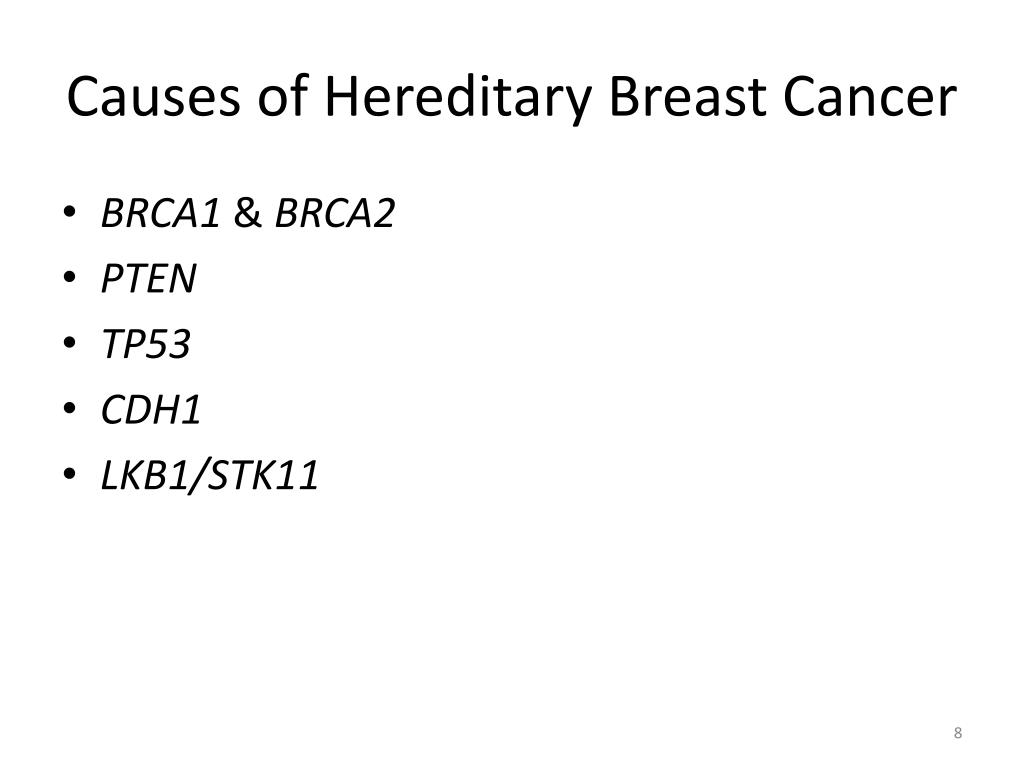The image size is (1024, 768).
Task: Click the word "Cancer" in the title
Action: click(x=870, y=97)
